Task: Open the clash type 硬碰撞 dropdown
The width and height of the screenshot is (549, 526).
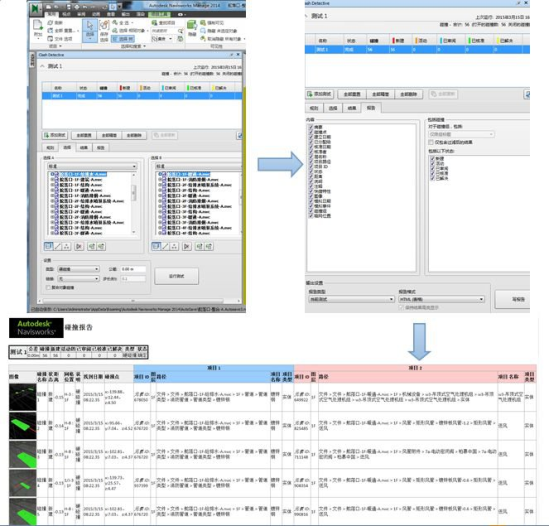Action: coord(78,269)
